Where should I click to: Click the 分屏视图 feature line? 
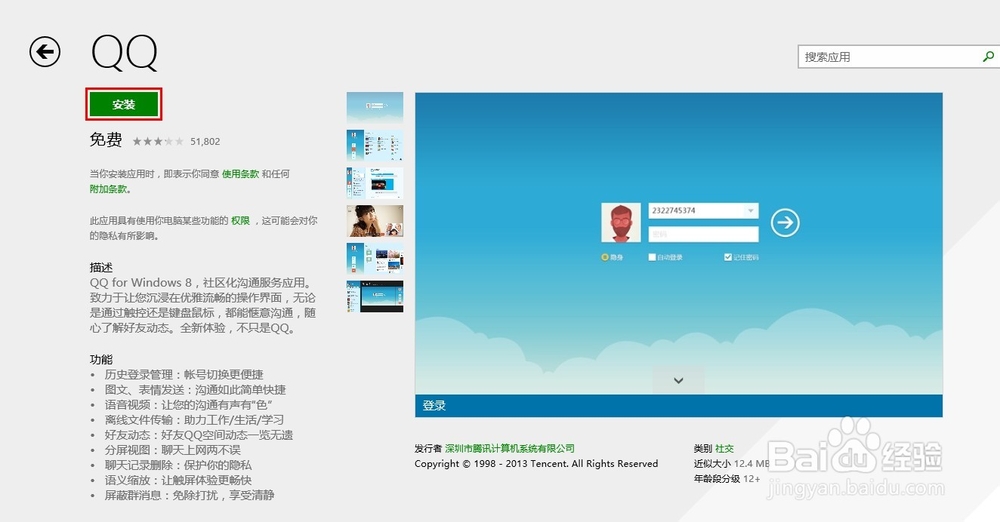click(173, 450)
